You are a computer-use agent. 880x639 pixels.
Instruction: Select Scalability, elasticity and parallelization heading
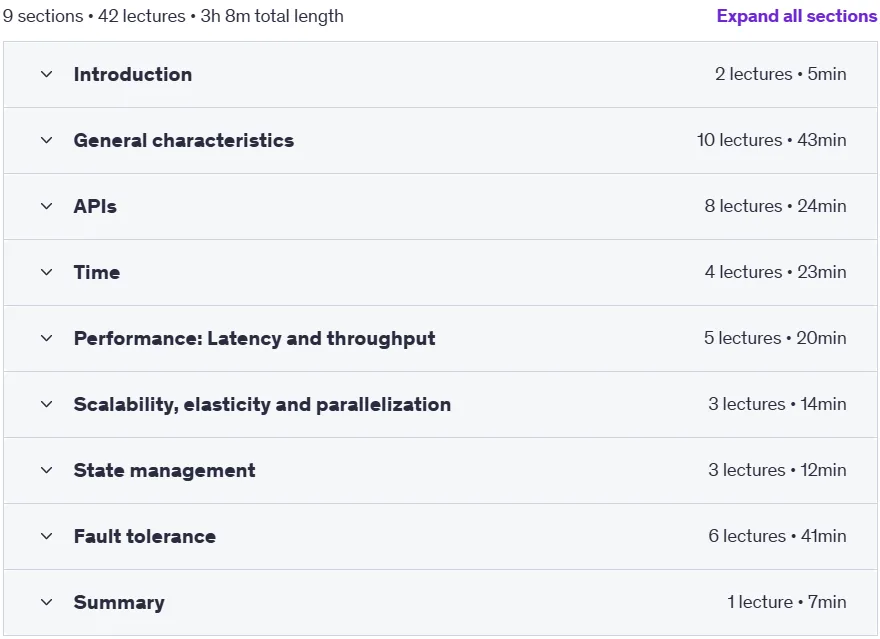click(x=262, y=404)
